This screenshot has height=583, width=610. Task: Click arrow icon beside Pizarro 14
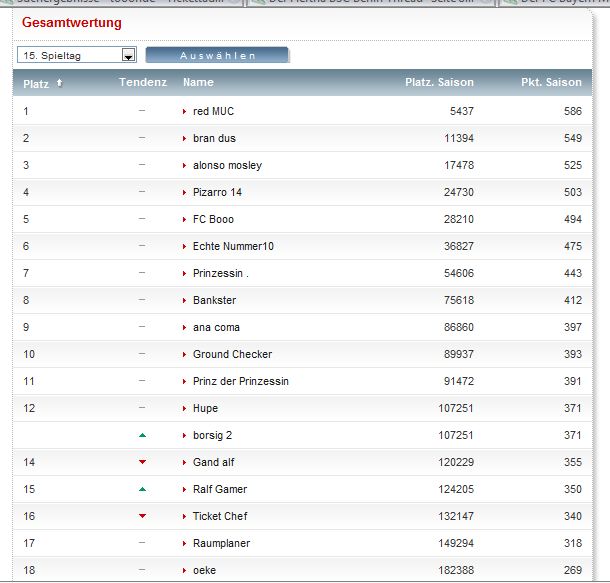pos(185,193)
